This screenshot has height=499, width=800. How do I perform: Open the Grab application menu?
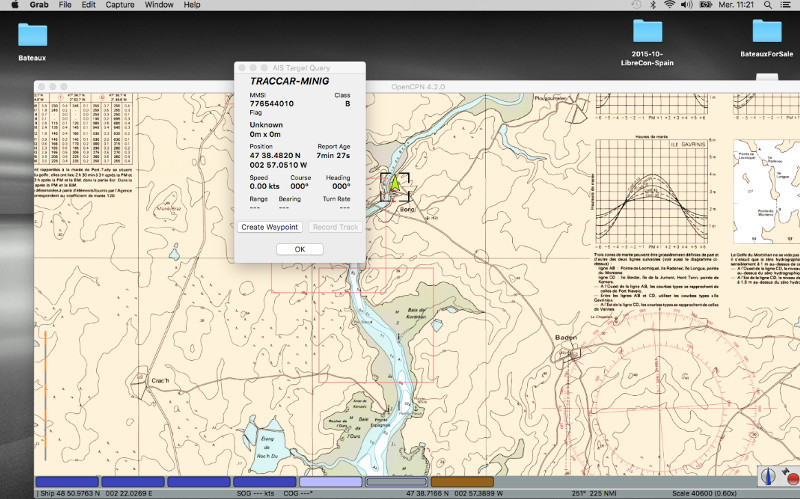(x=39, y=5)
